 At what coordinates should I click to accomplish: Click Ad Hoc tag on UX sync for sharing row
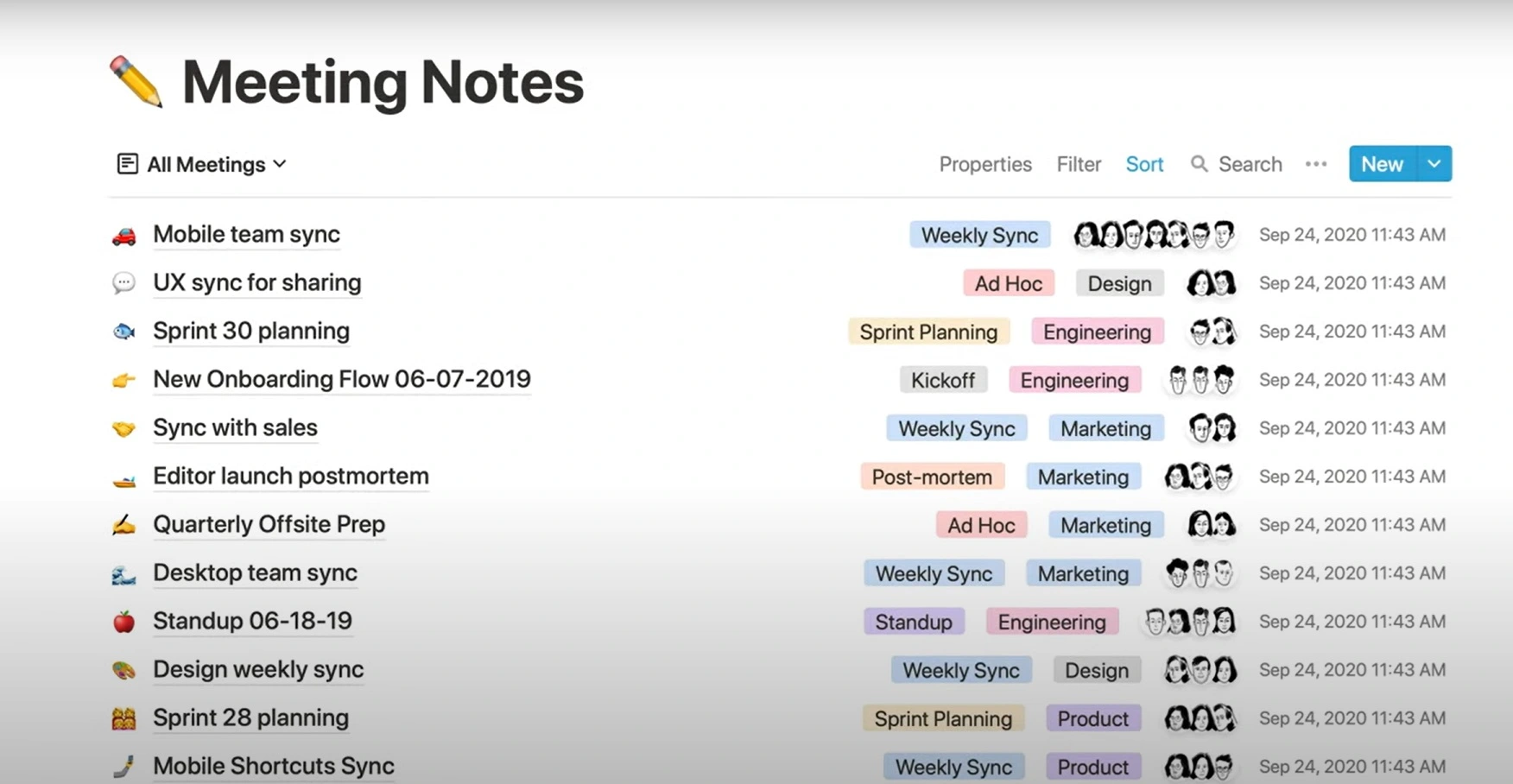point(1008,283)
